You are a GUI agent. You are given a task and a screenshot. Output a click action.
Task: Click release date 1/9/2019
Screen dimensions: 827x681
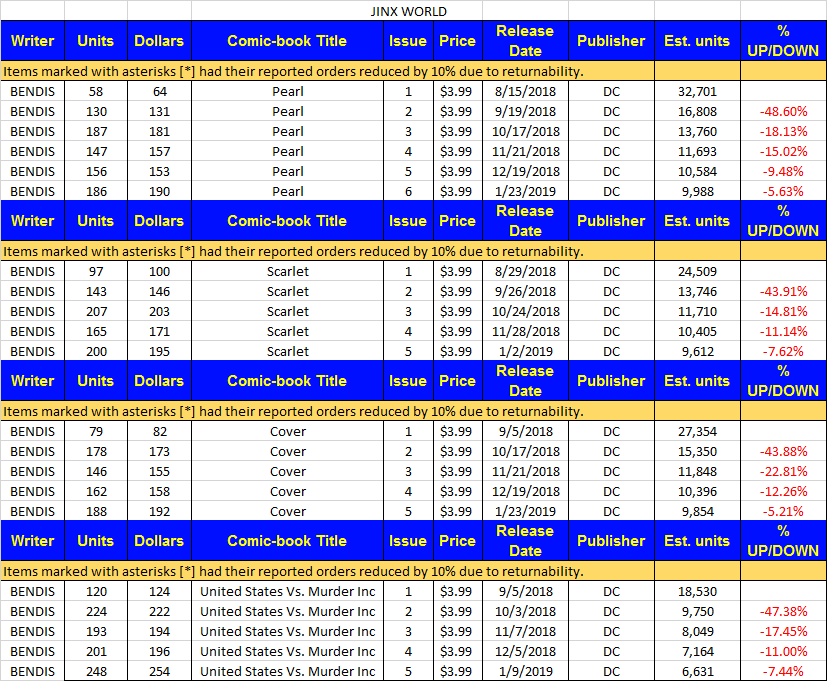click(x=525, y=672)
